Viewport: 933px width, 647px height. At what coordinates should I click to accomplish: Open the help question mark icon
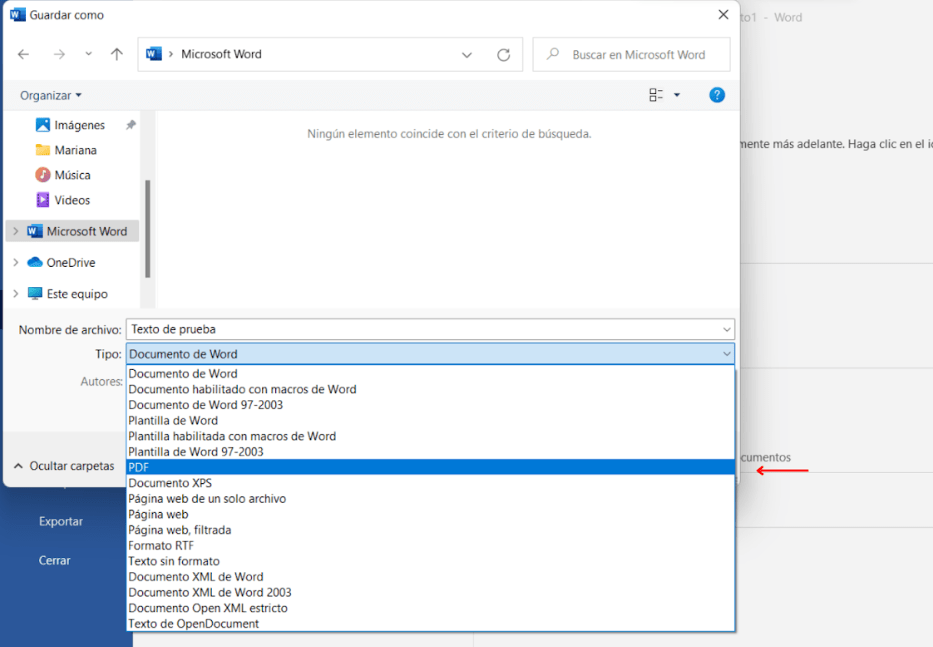tap(716, 95)
